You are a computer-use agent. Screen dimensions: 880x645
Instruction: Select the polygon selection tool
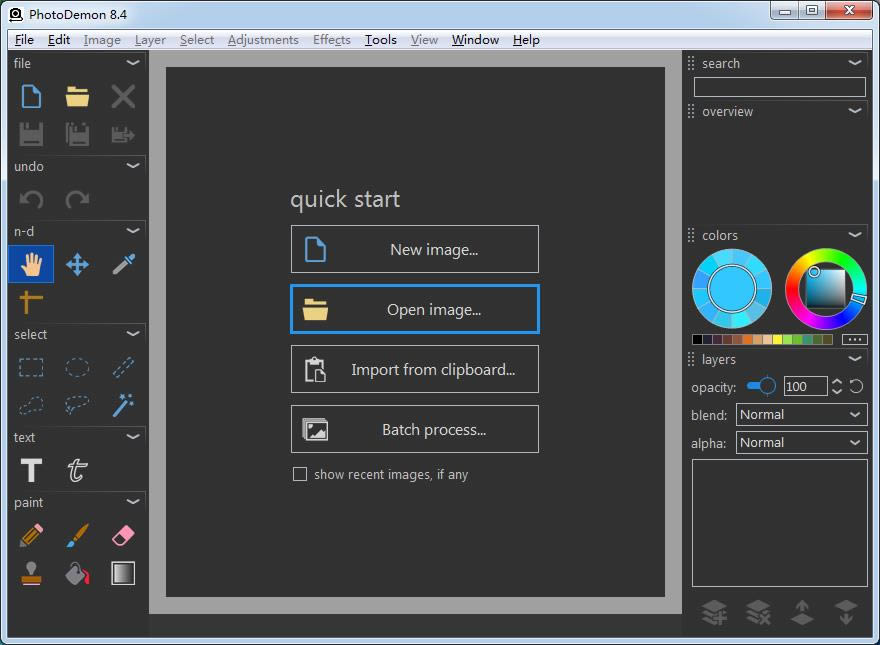point(31,405)
